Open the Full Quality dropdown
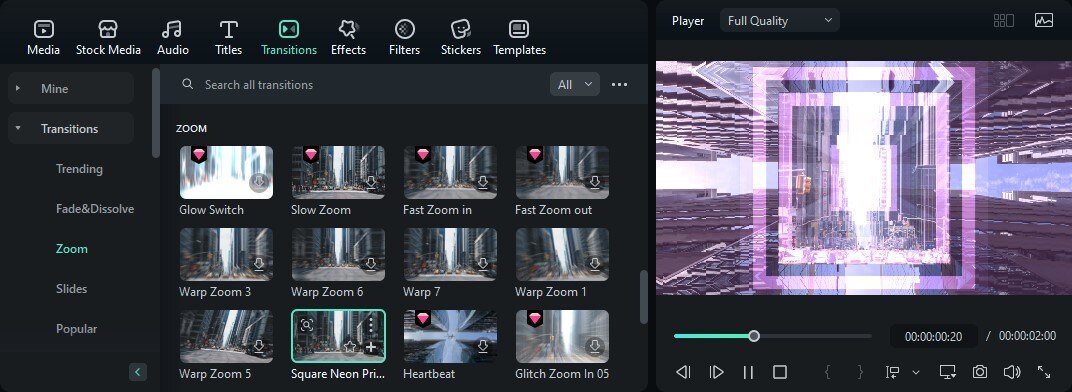The width and height of the screenshot is (1072, 392). 779,21
